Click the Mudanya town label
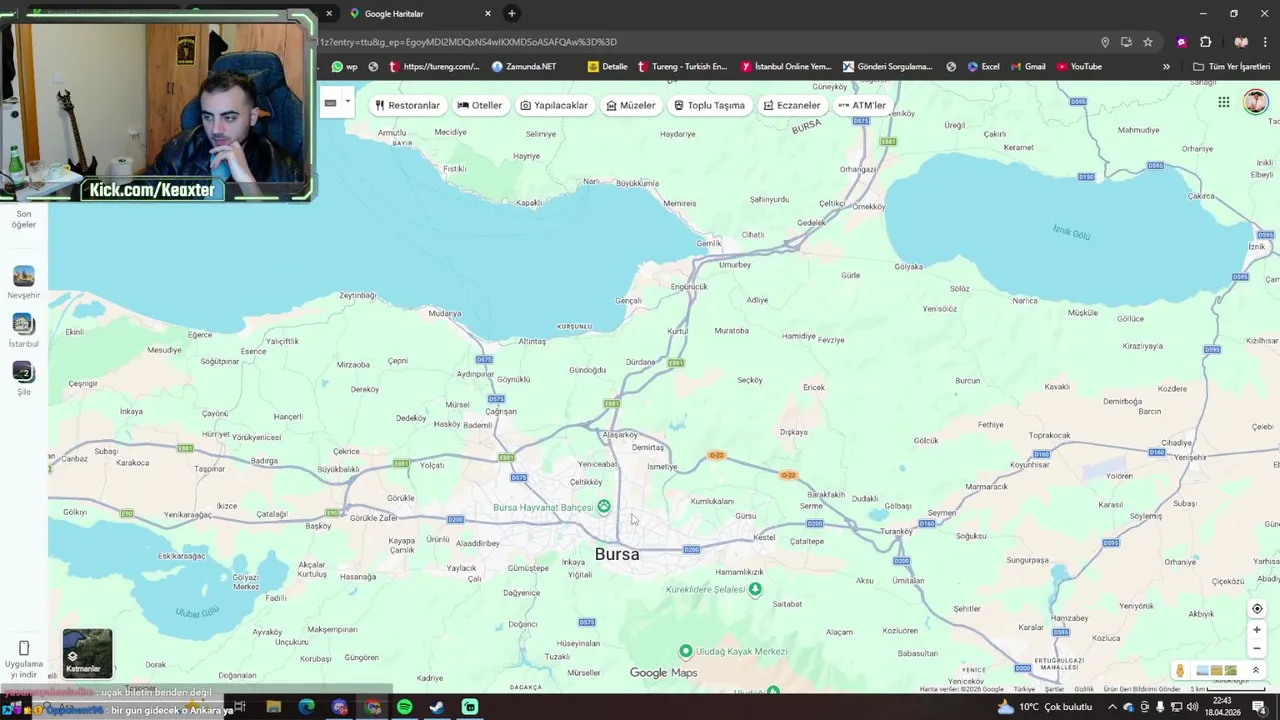 point(445,313)
